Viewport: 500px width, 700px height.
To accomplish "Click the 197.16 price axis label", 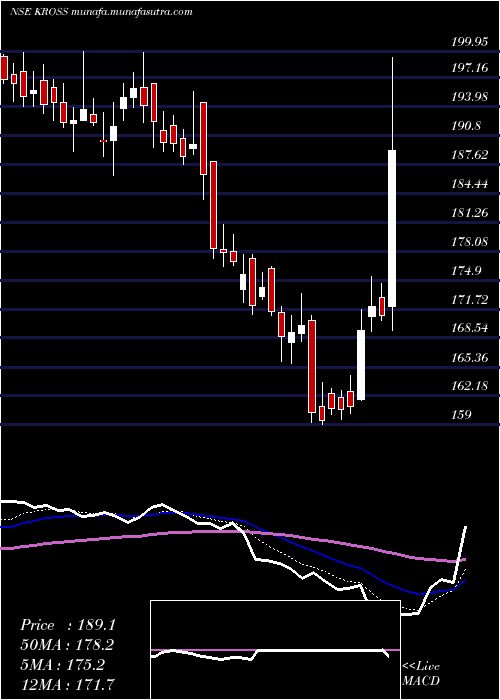I will [469, 68].
